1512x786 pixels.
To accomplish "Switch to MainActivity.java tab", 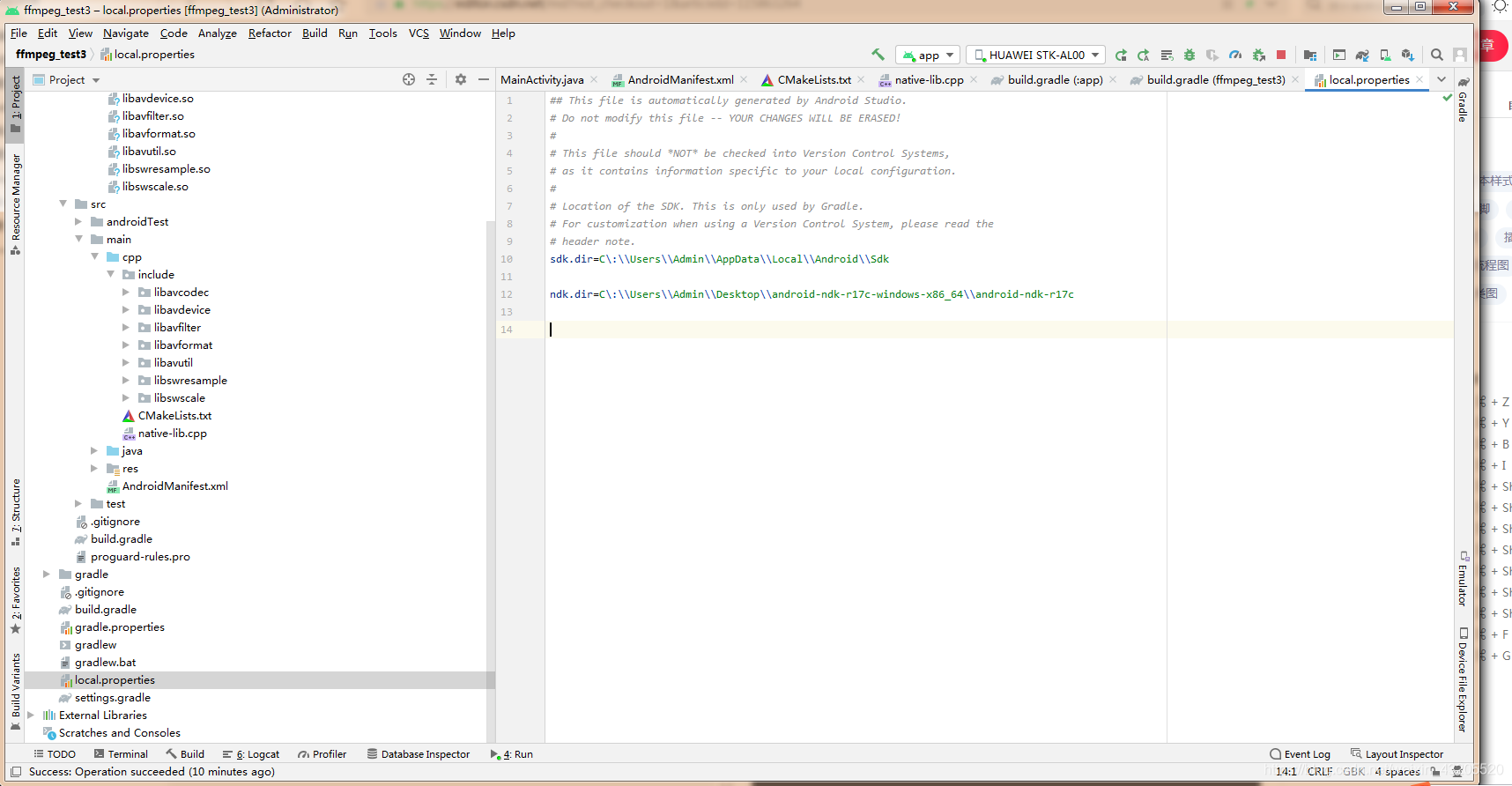I will (x=542, y=79).
